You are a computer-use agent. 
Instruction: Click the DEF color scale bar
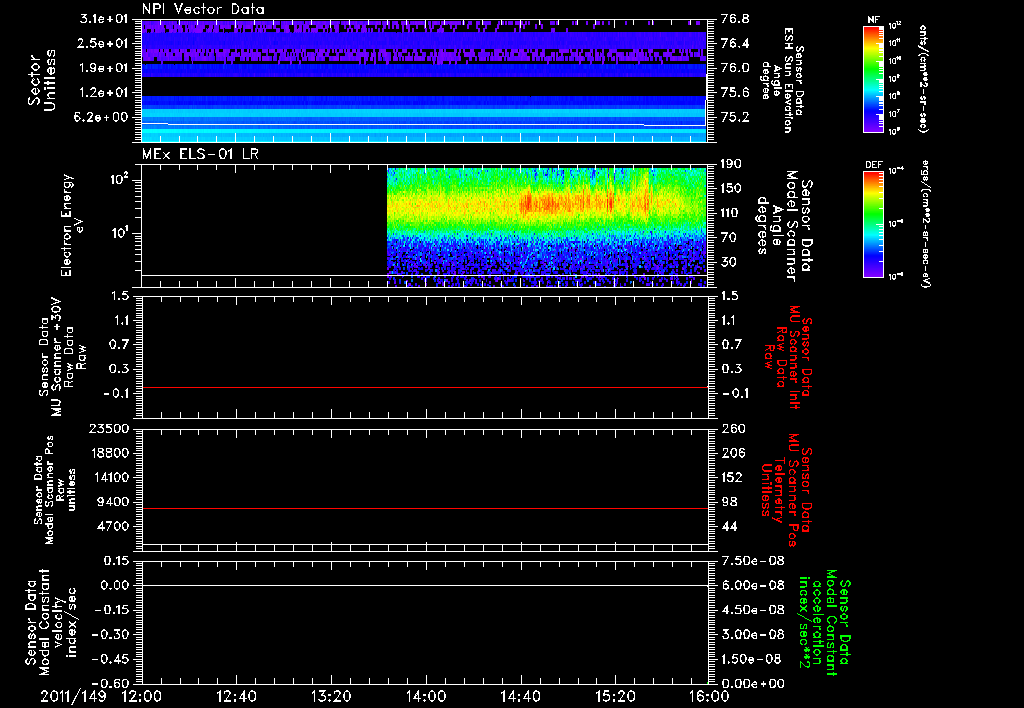(x=873, y=224)
